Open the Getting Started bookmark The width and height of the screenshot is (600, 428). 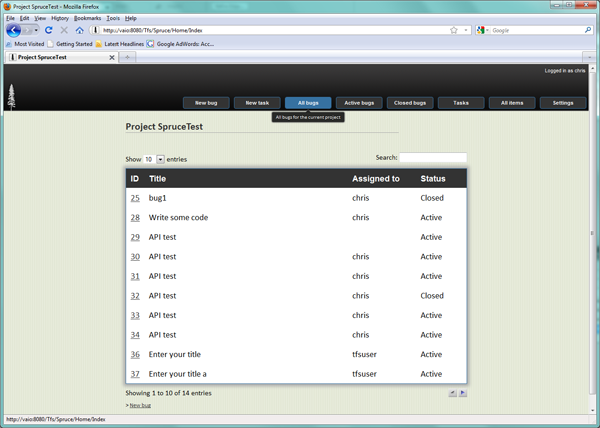point(70,44)
